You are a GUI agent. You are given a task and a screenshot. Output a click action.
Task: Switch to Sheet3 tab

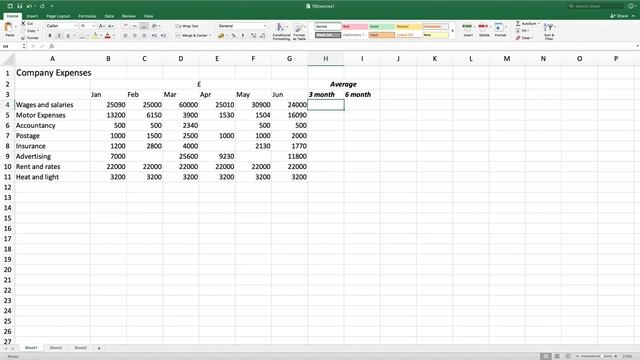(x=81, y=348)
